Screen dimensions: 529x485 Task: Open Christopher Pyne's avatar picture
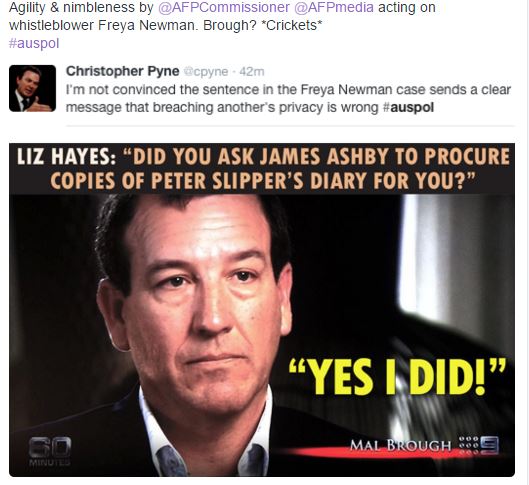pyautogui.click(x=32, y=88)
